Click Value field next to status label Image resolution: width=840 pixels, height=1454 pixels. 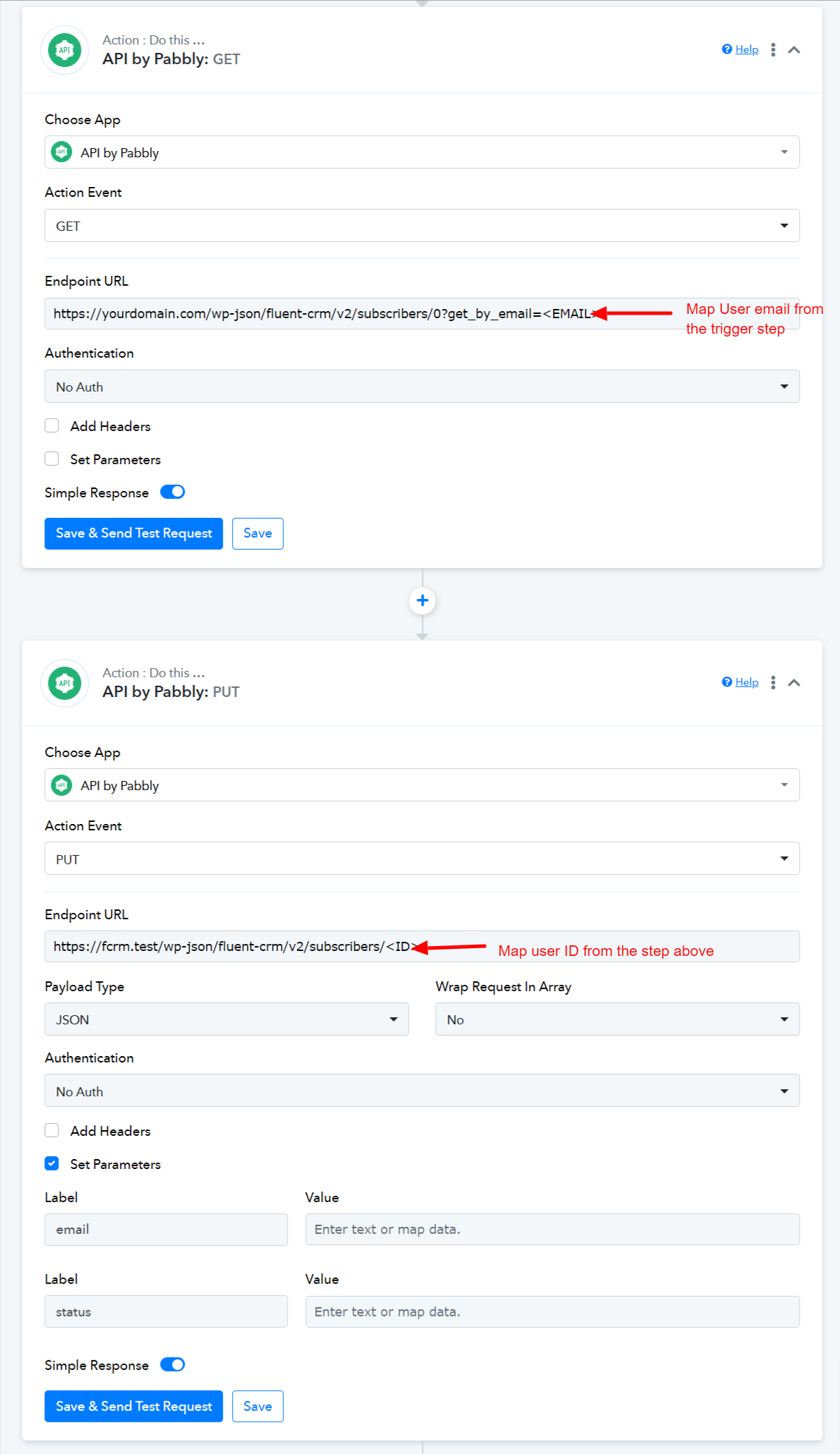(552, 1311)
